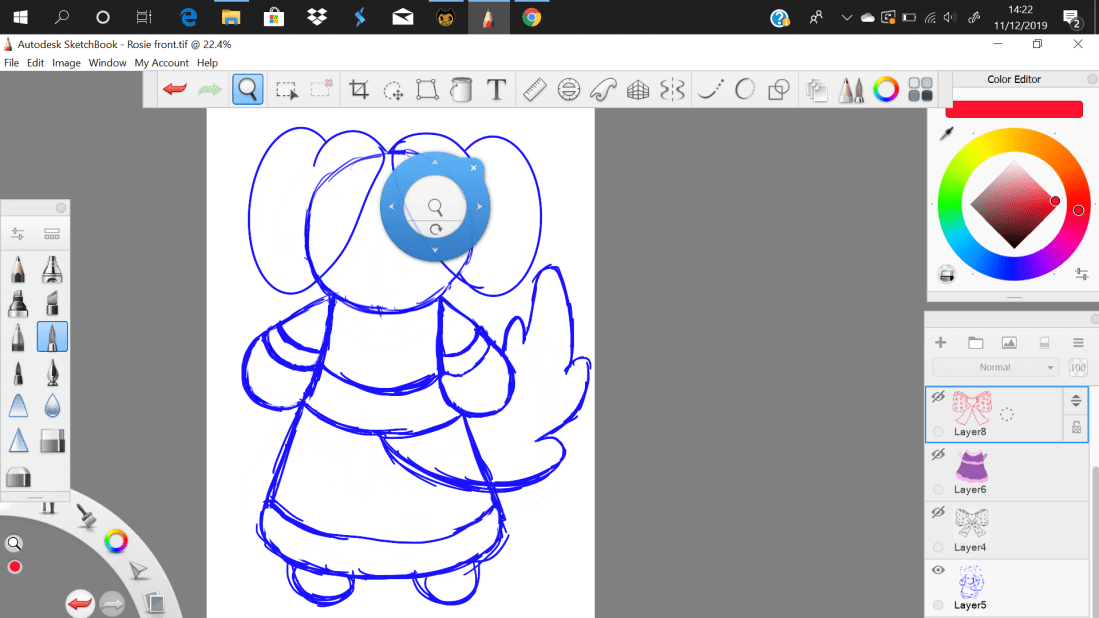Expand the Windows system tray hidden icons
Image resolution: width=1099 pixels, height=618 pixels.
point(847,17)
